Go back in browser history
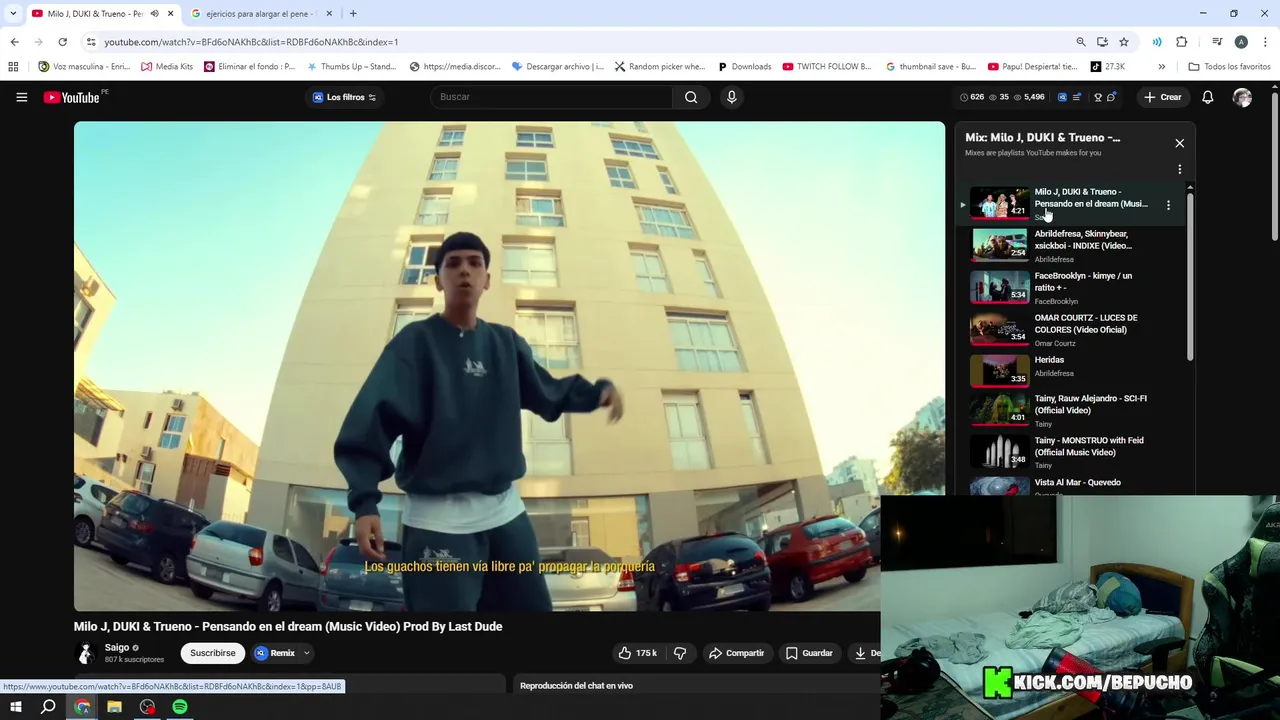Screen dimensions: 1280x720 (14, 42)
